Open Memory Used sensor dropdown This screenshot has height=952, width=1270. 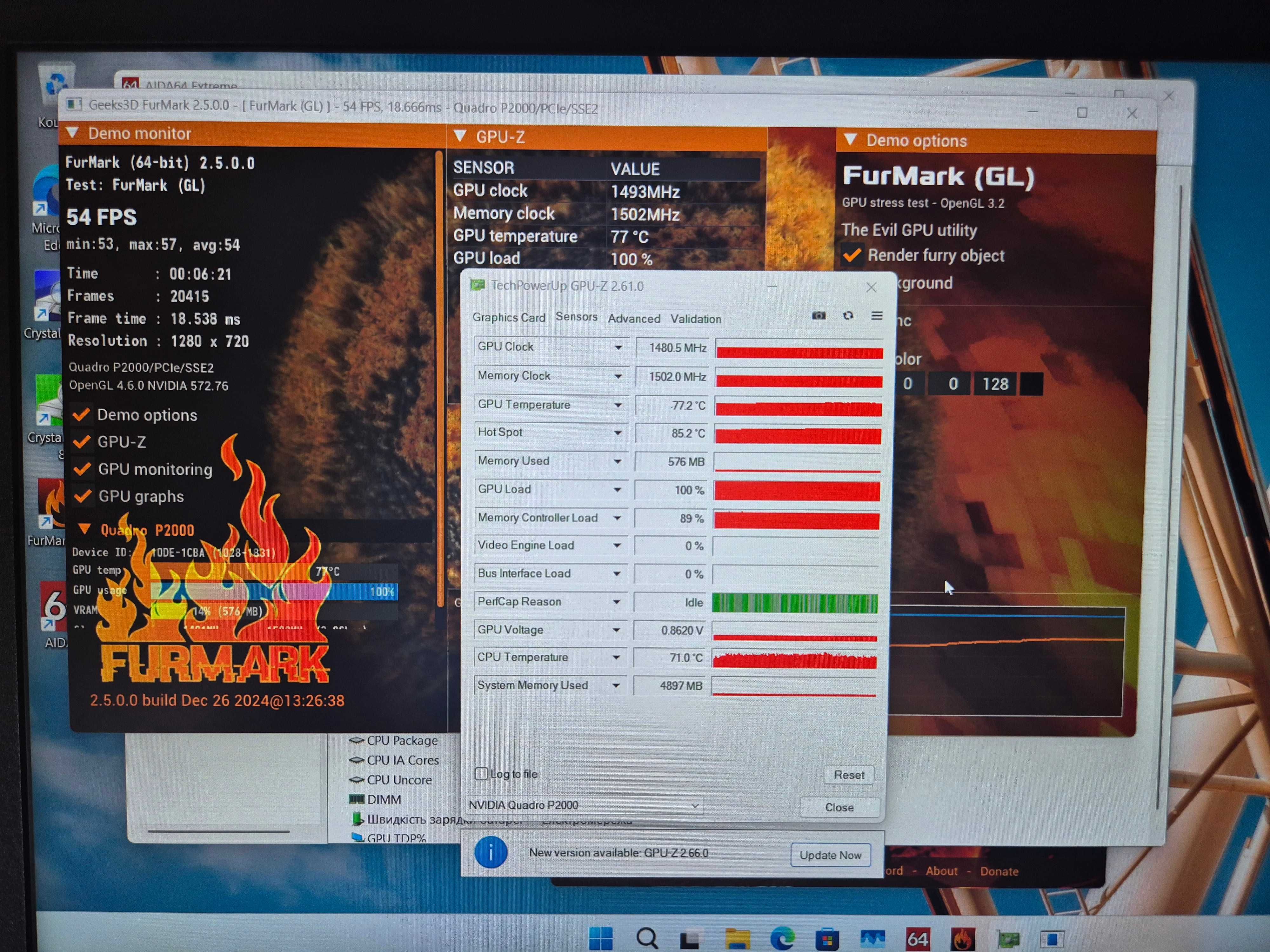coord(618,461)
